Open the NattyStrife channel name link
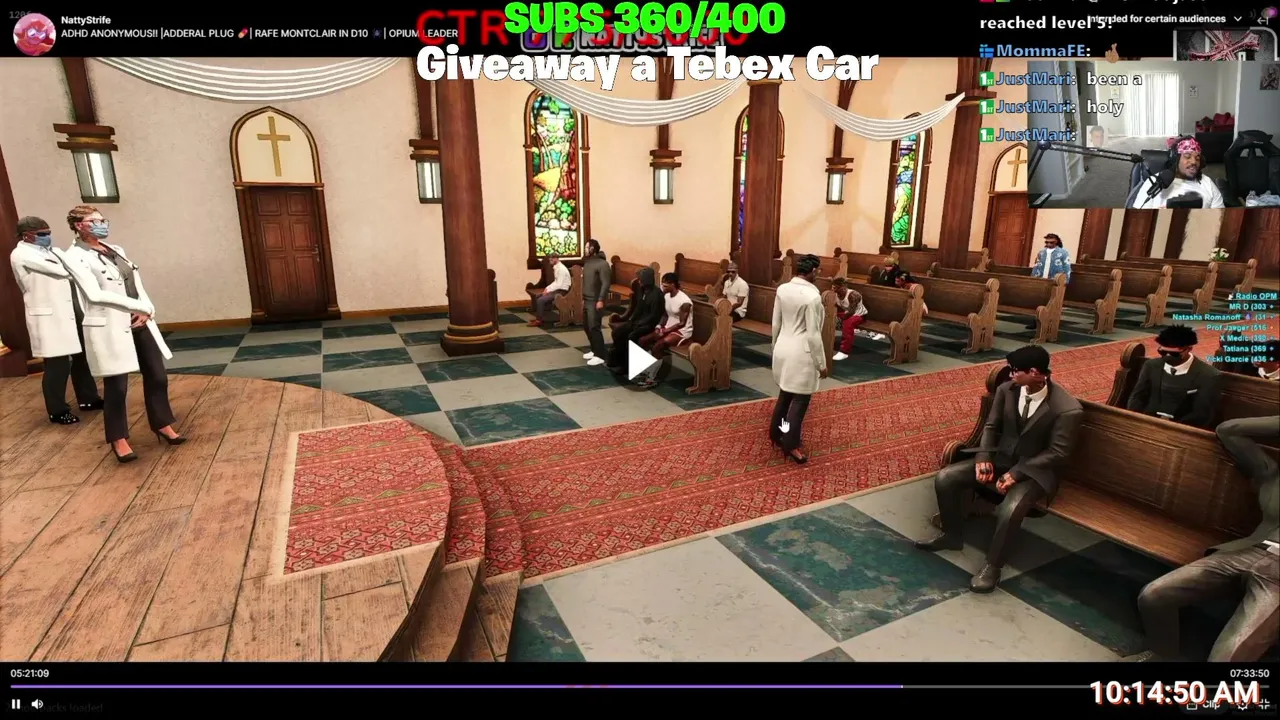This screenshot has height=720, width=1280. tap(86, 20)
